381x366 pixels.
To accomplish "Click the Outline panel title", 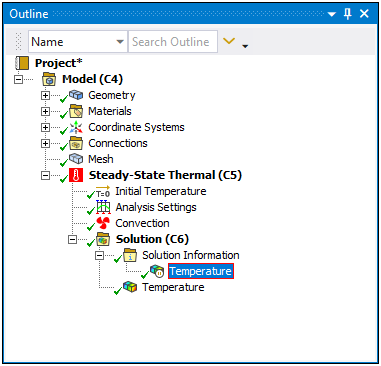I will click(29, 14).
